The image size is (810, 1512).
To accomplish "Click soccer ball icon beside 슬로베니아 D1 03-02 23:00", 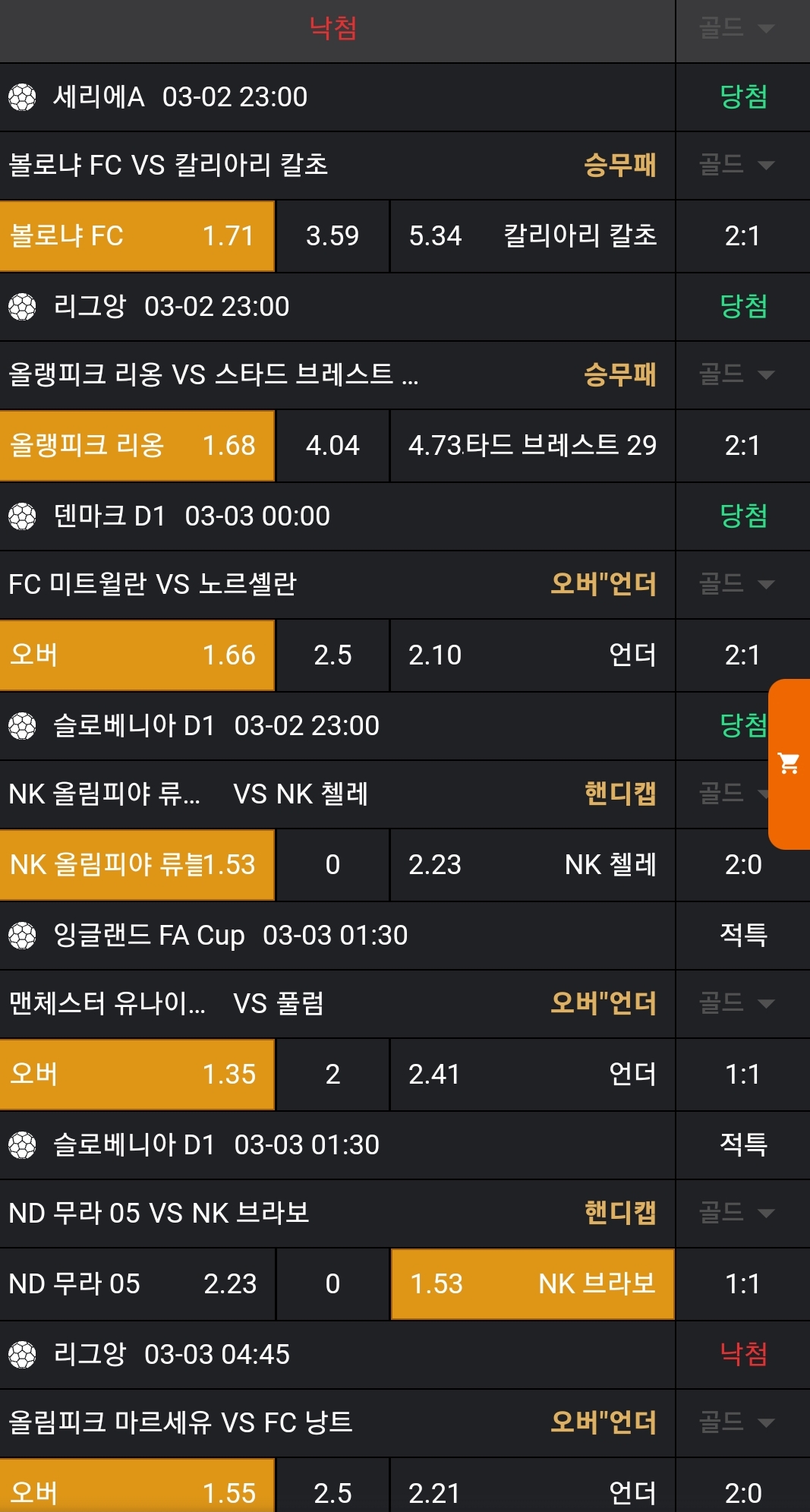I will click(x=22, y=726).
